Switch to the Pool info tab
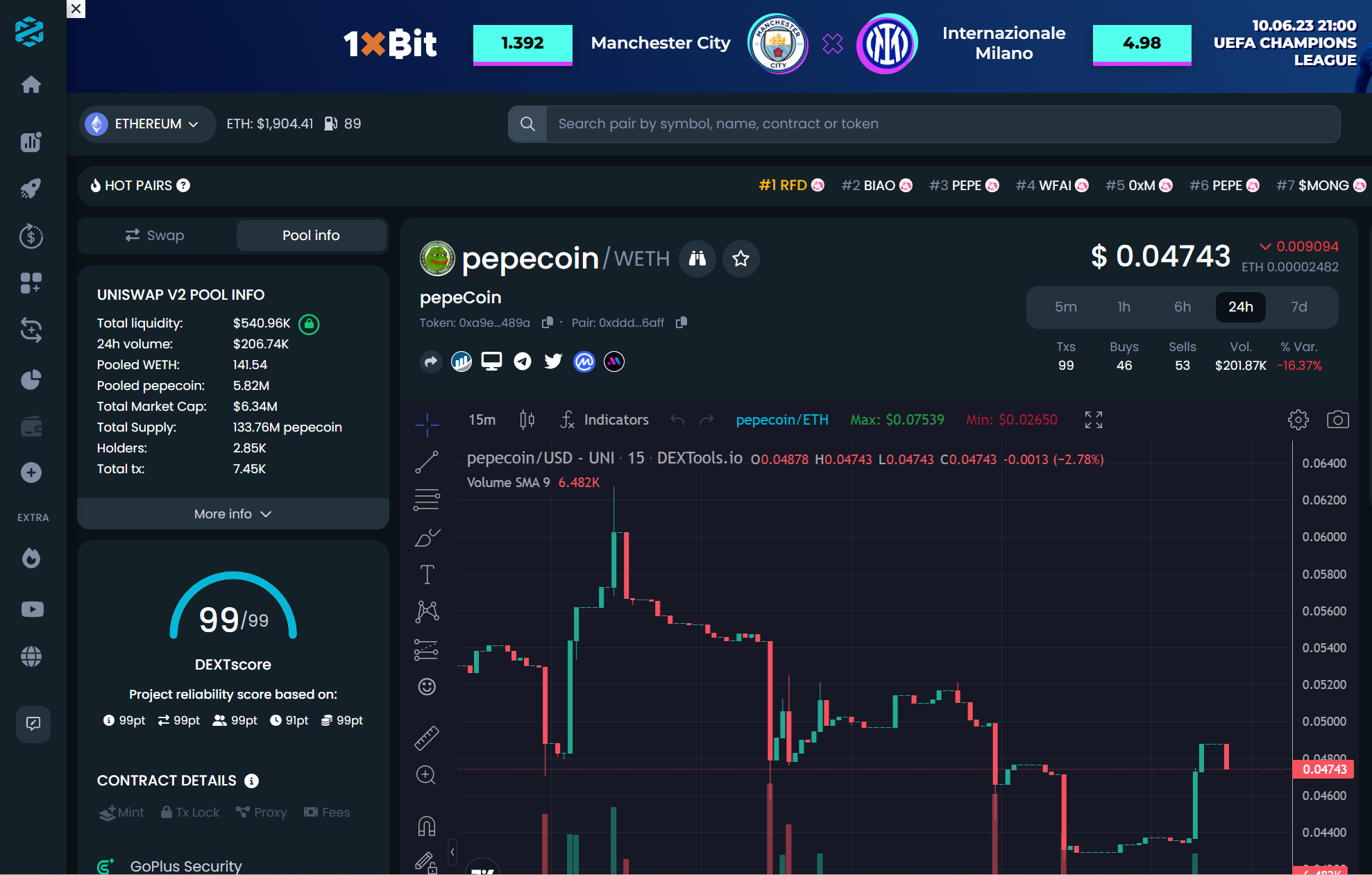 click(x=311, y=235)
